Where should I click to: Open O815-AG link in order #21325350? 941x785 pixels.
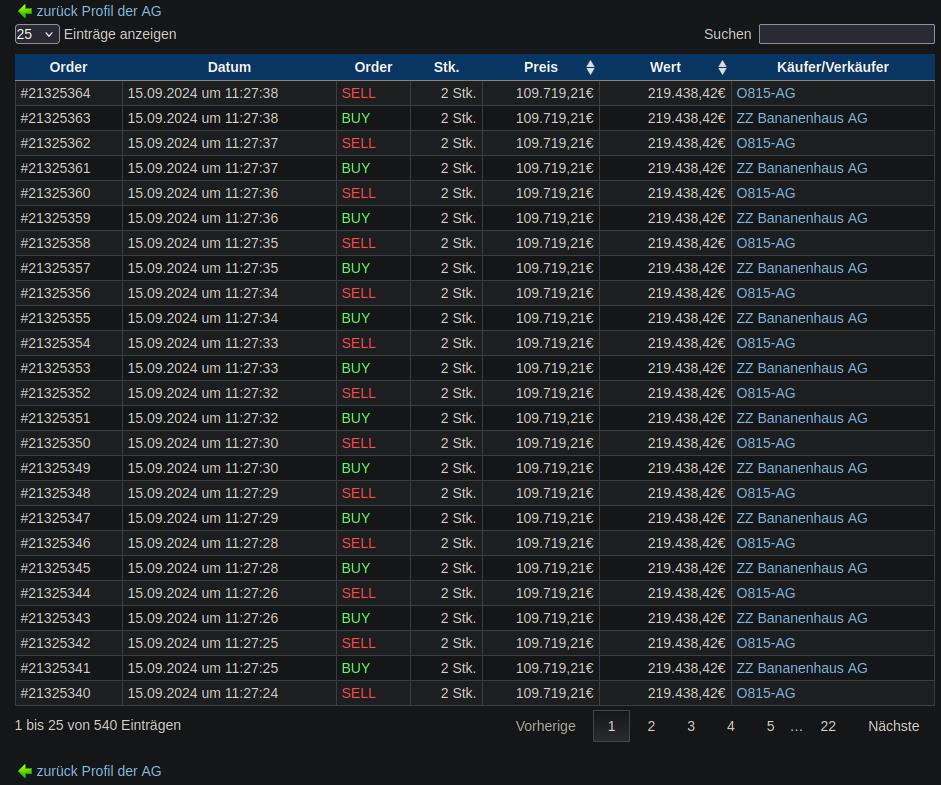[x=766, y=444]
